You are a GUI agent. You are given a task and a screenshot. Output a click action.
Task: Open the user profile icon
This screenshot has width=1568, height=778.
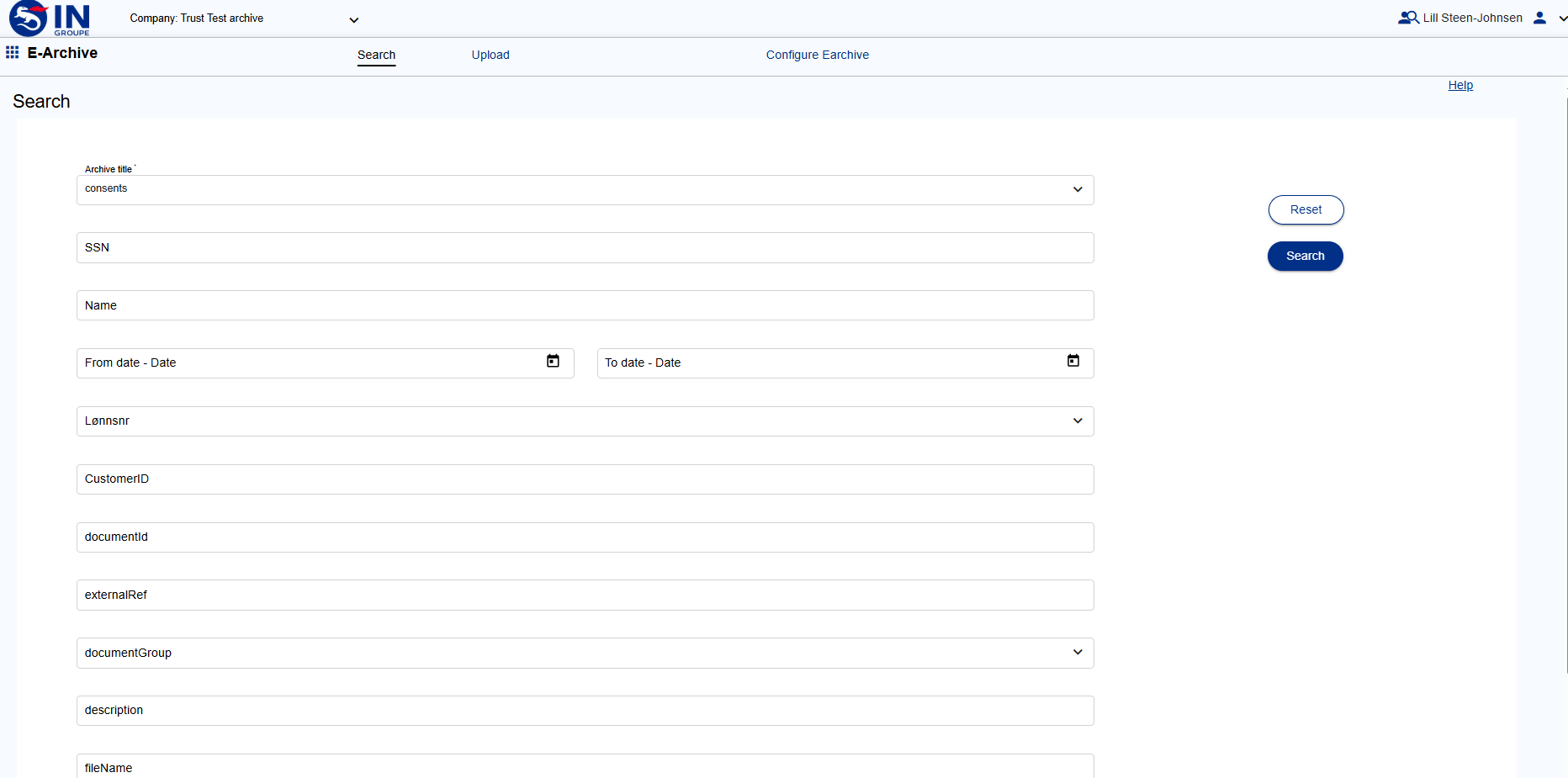(1539, 17)
